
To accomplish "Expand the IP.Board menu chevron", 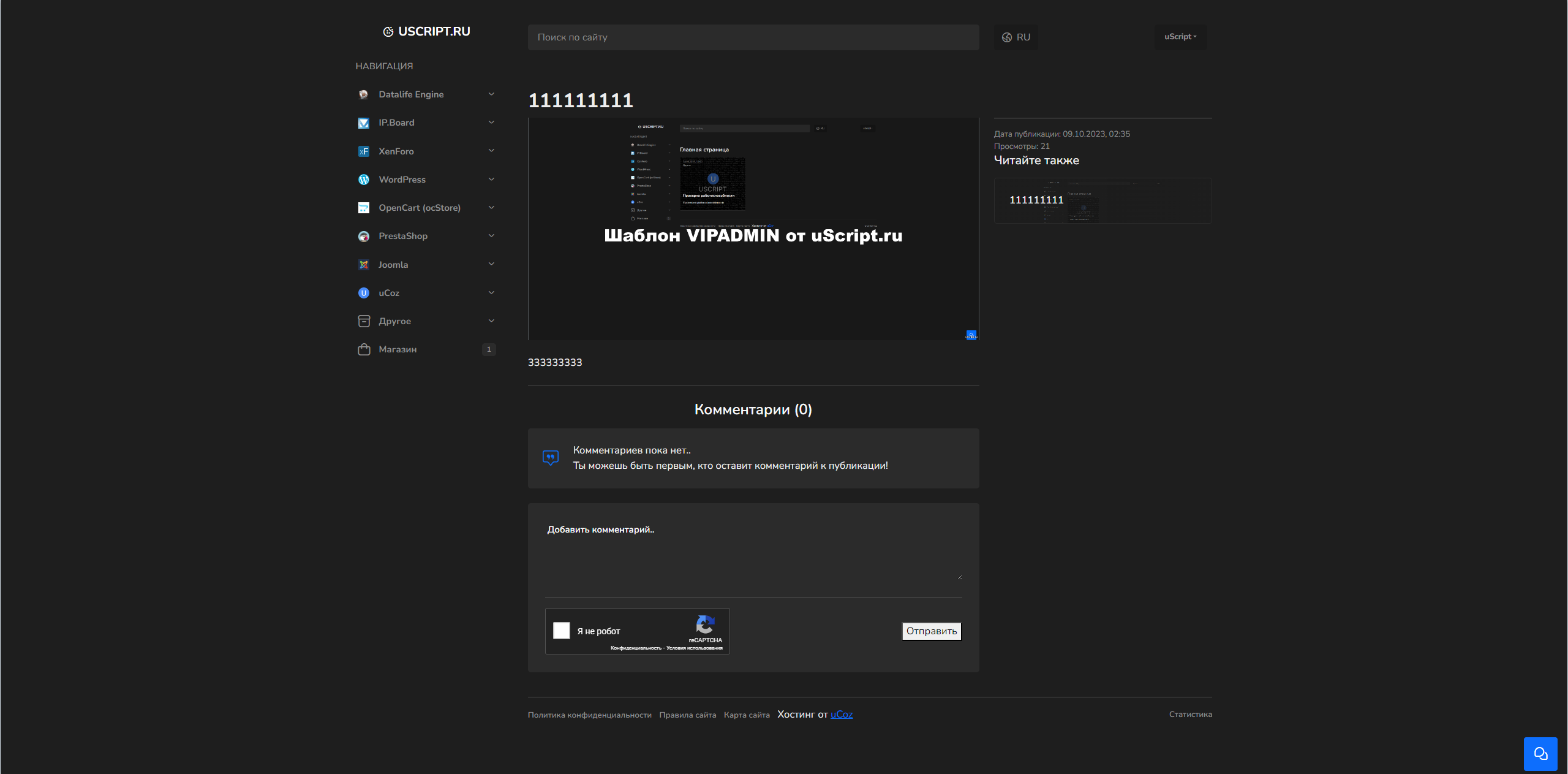I will (491, 123).
